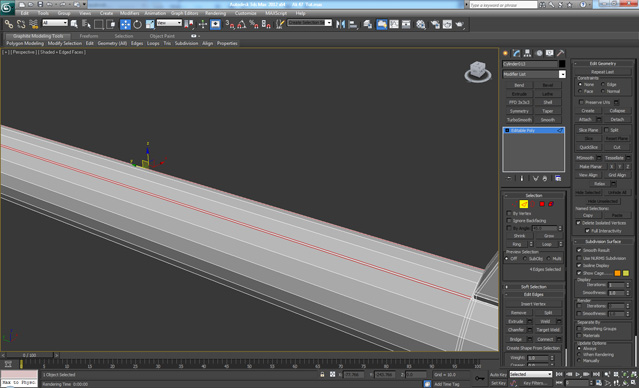The height and width of the screenshot is (388, 639).
Task: Click the QuickSlice button
Action: coord(588,147)
